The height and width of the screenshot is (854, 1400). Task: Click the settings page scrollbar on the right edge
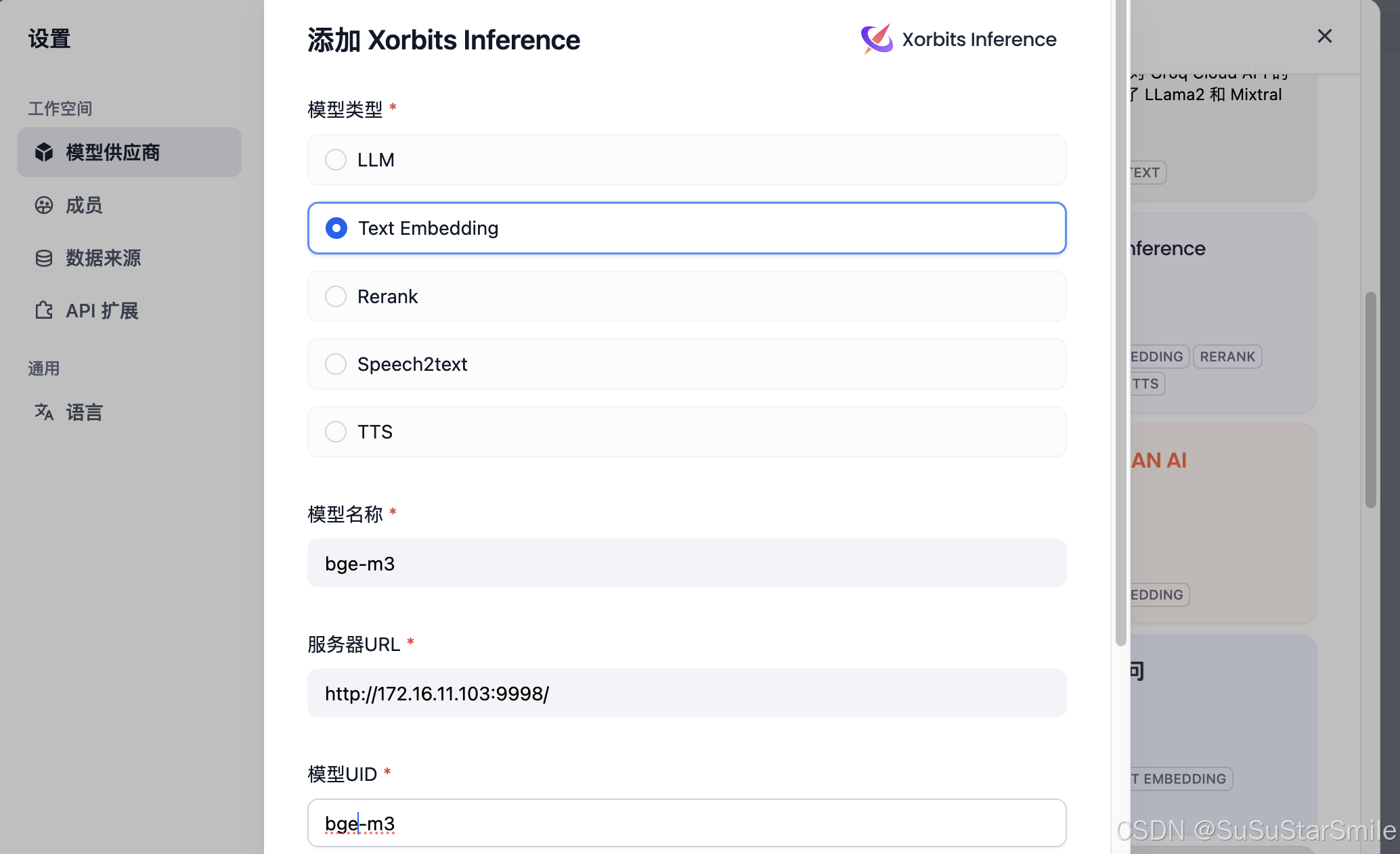coord(1371,399)
